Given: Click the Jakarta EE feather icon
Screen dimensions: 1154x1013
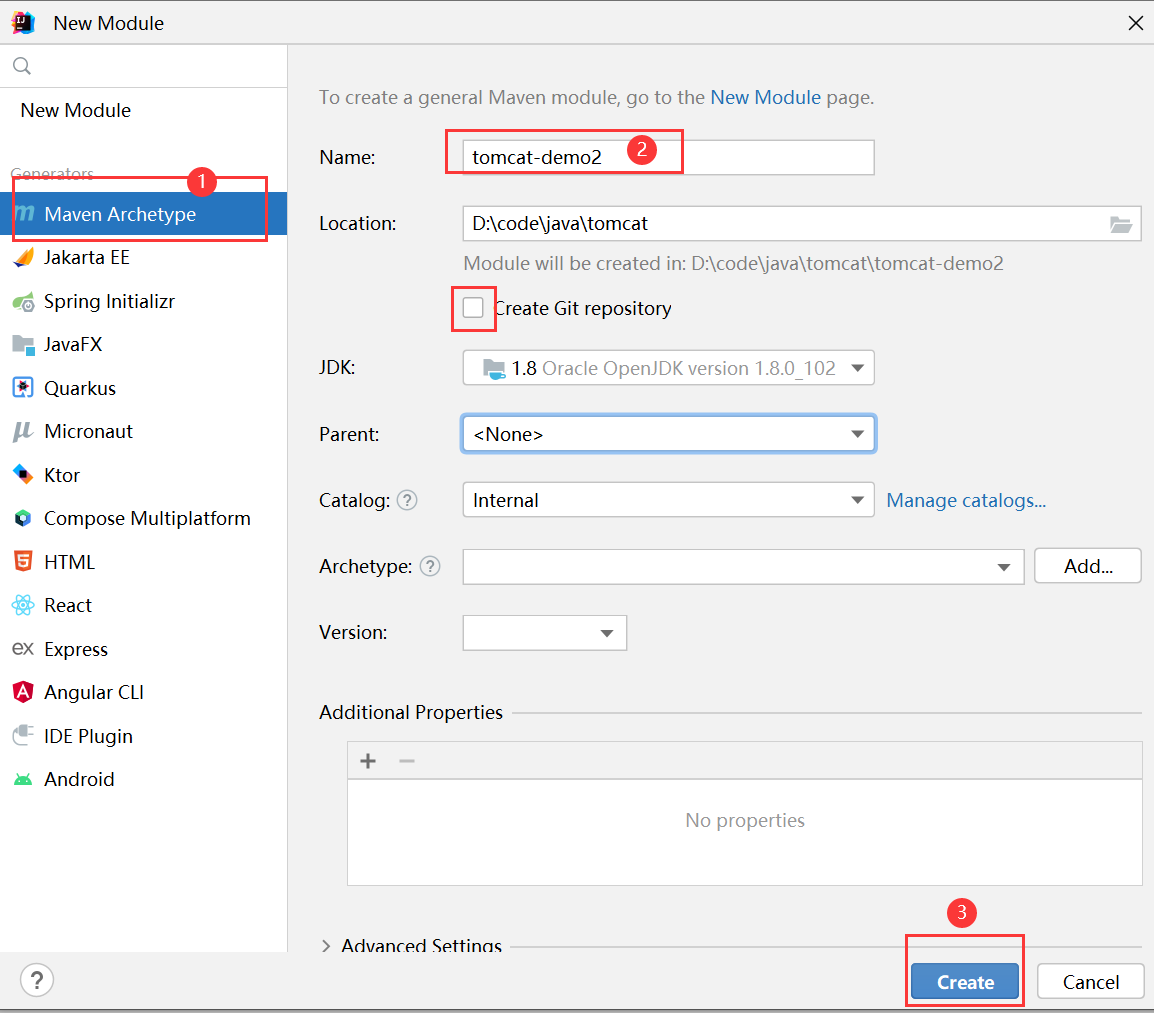Looking at the screenshot, I should coord(24,258).
